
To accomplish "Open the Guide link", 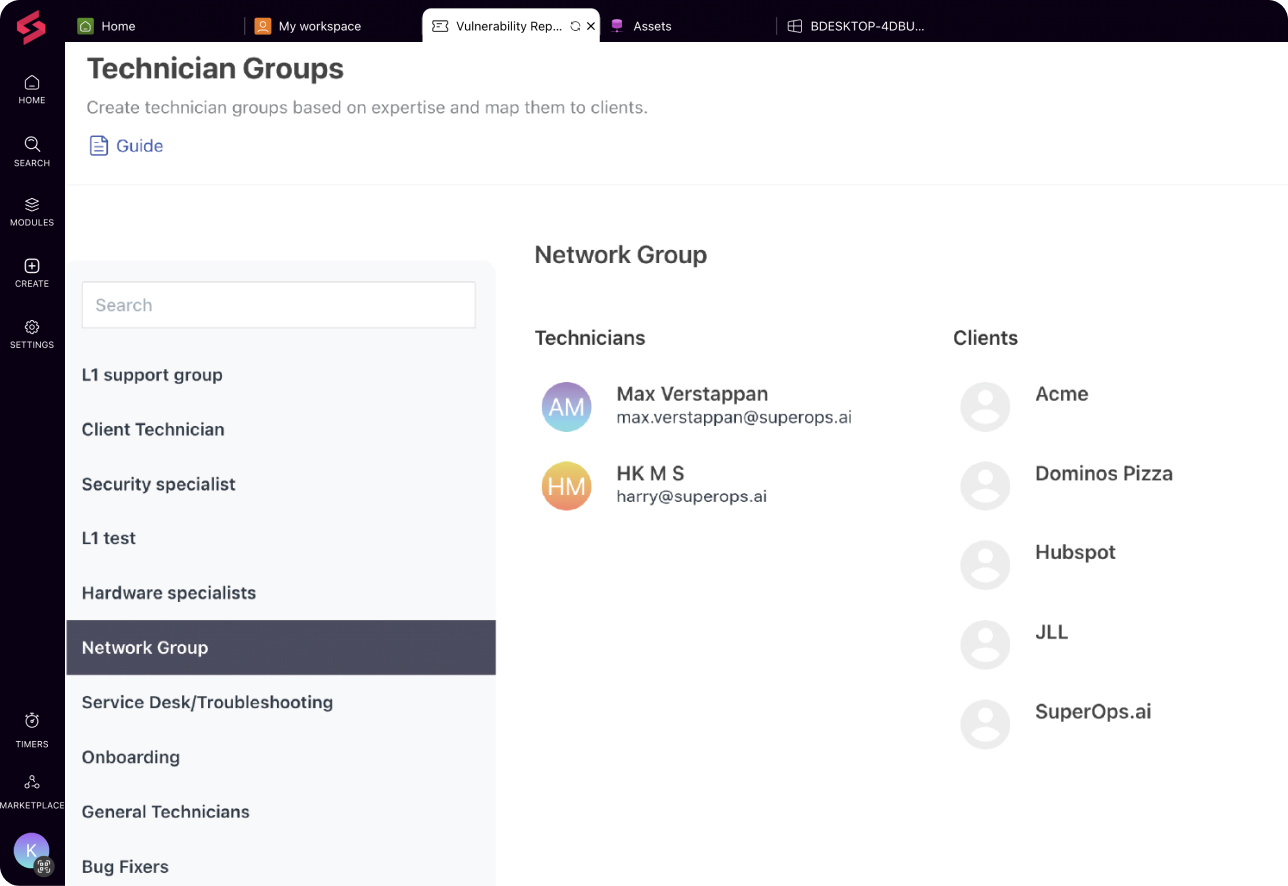I will pyautogui.click(x=139, y=145).
